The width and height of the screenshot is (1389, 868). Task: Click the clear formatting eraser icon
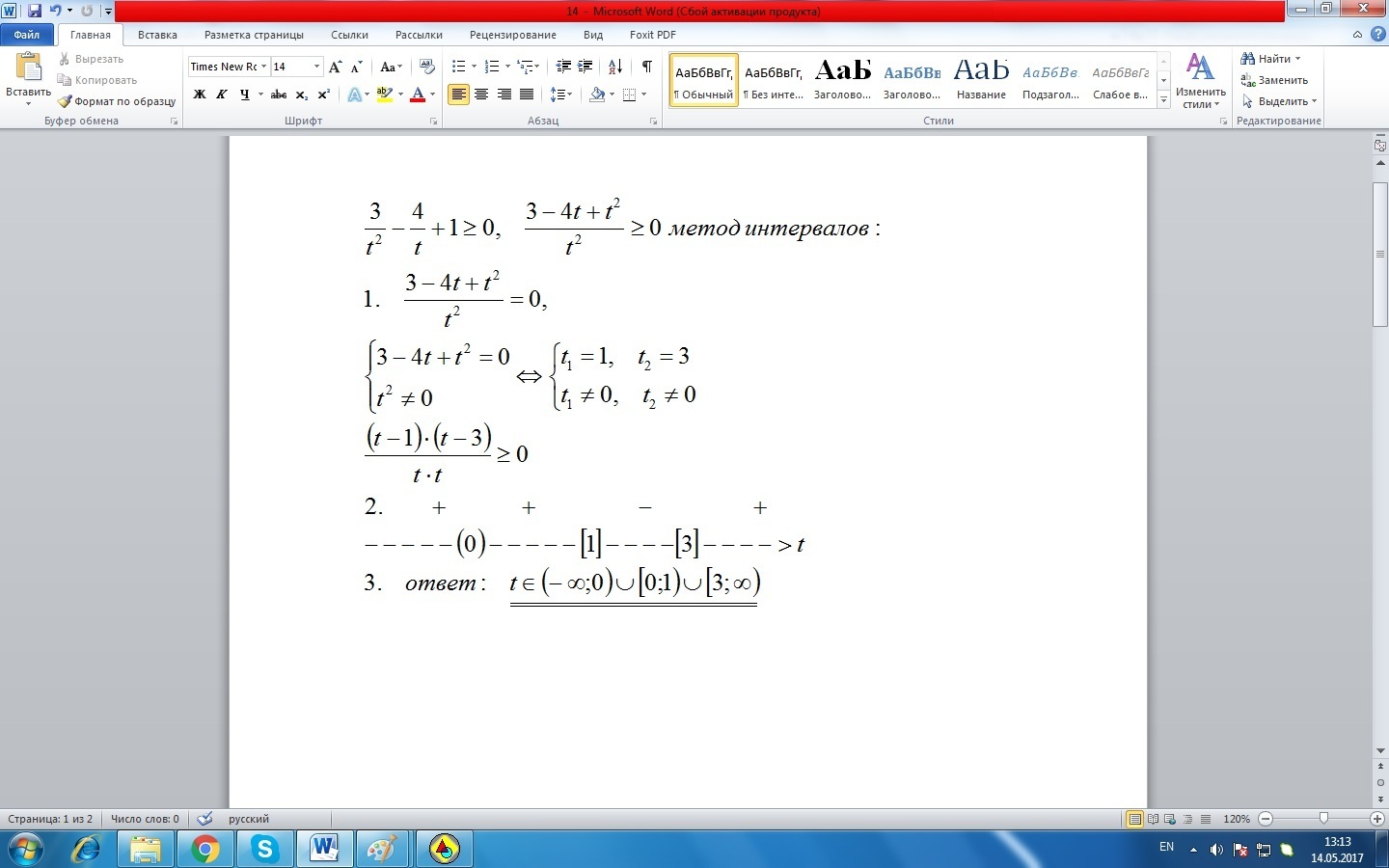428,67
